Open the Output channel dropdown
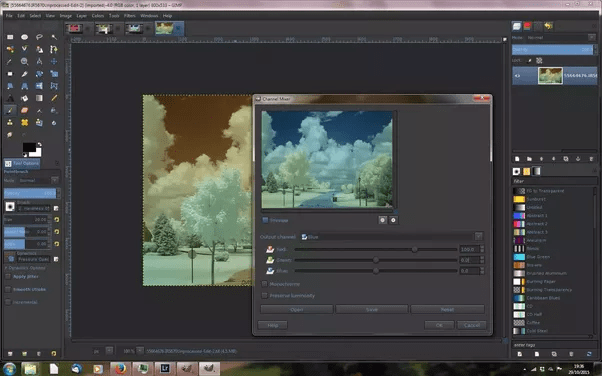 392,237
